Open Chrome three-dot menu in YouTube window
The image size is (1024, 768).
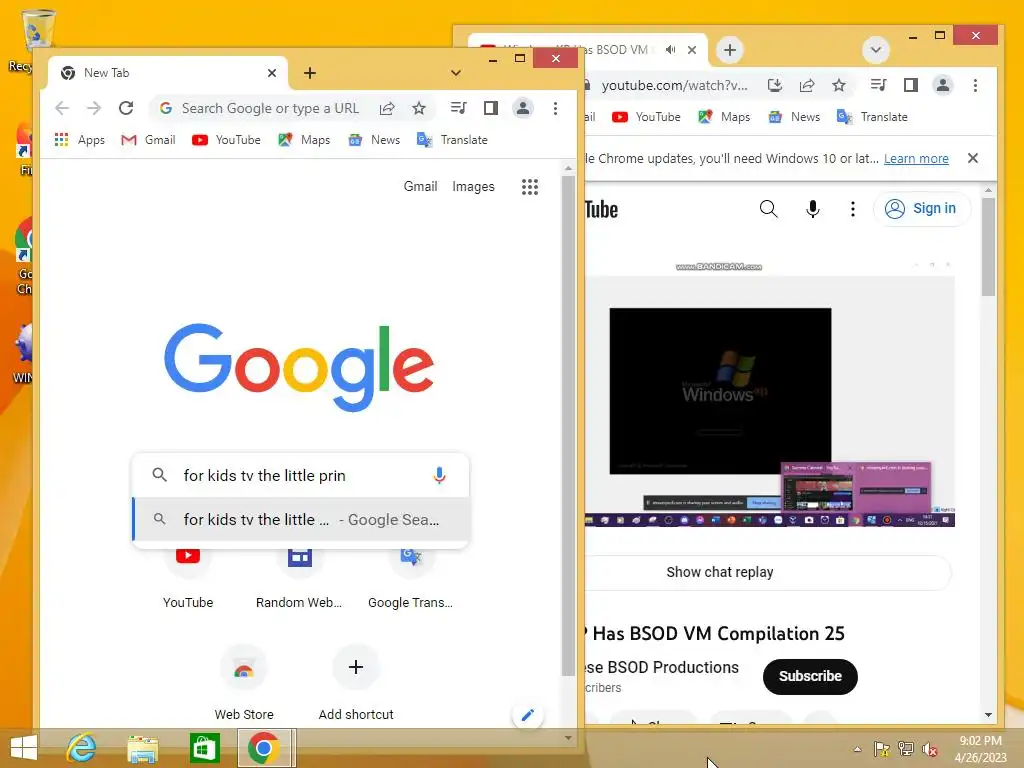pyautogui.click(x=975, y=86)
